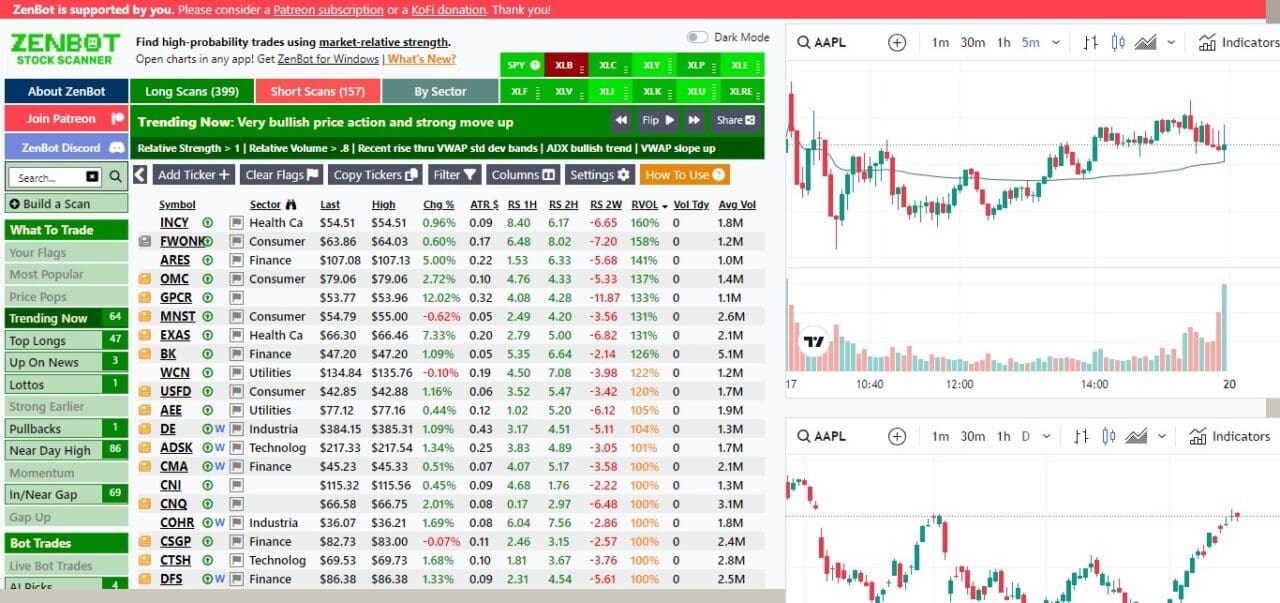Toggle the XLE sector button
The height and width of the screenshot is (603, 1280).
[x=742, y=65]
